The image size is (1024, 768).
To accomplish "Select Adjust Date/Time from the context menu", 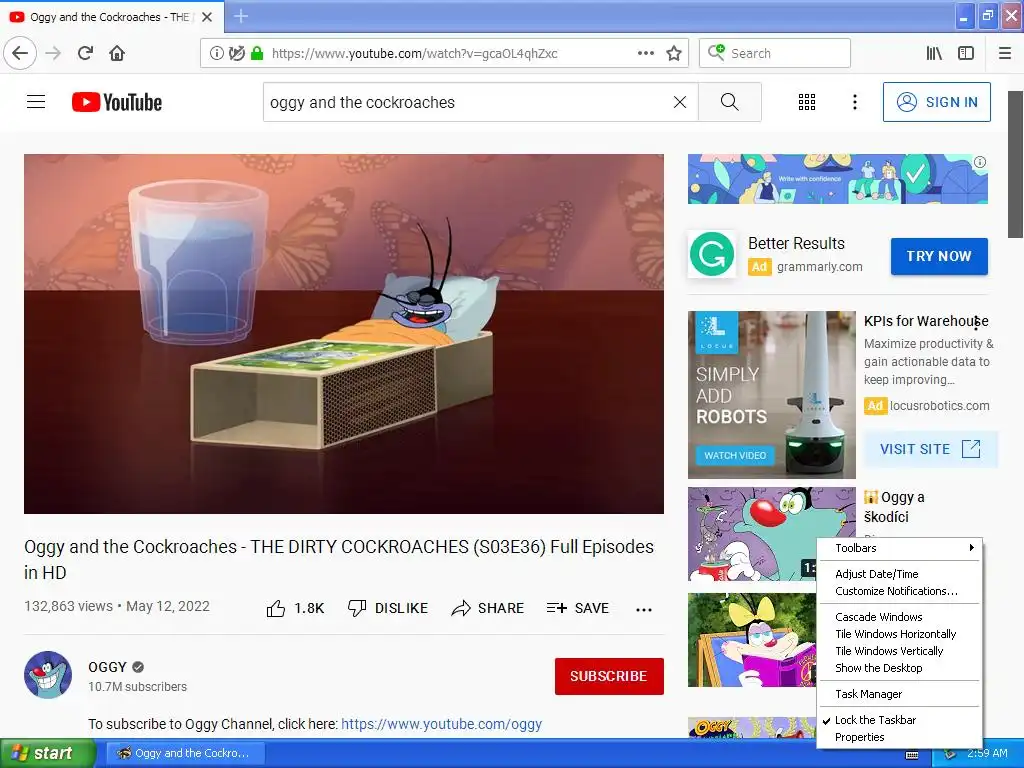I will click(899, 574).
